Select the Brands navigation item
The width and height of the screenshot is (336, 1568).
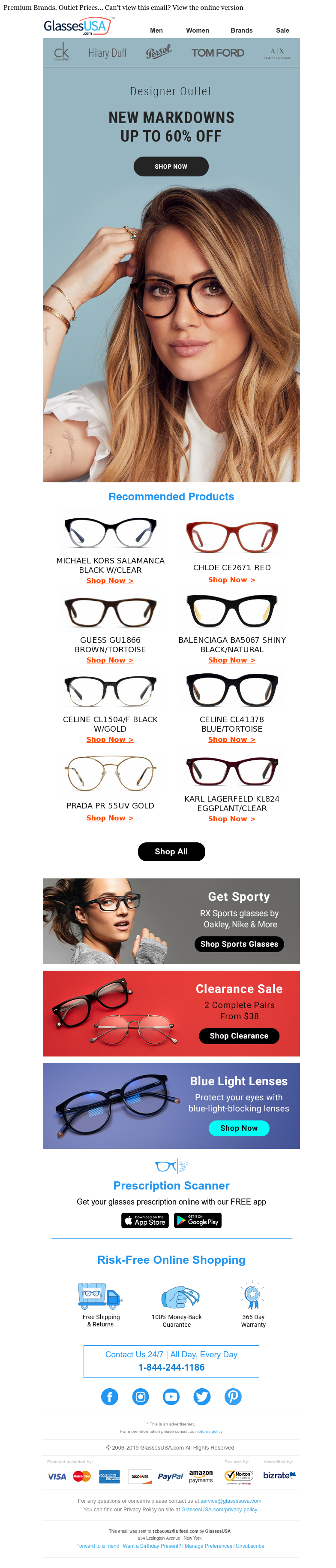click(241, 30)
